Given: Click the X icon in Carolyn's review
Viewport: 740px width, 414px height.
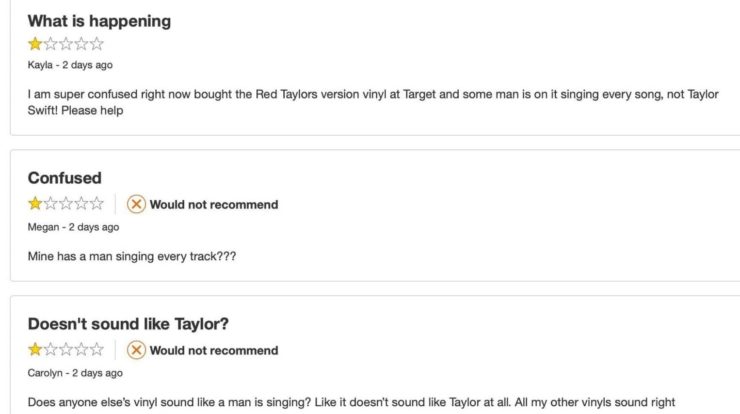Looking at the screenshot, I should coord(136,350).
